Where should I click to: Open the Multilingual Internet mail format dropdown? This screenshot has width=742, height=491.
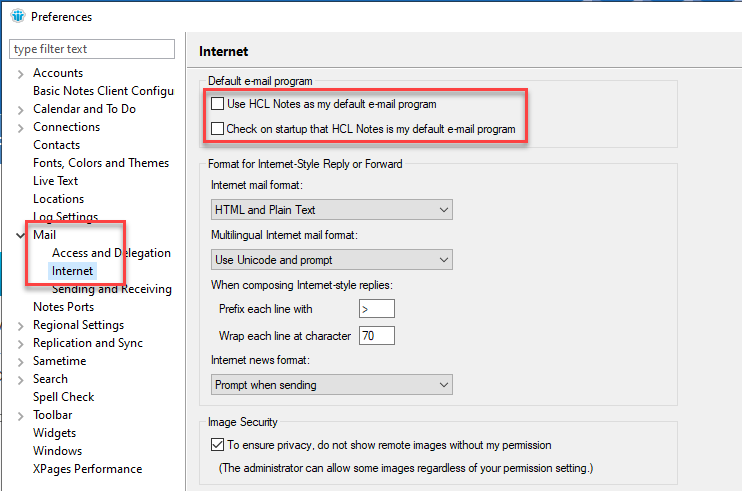[332, 260]
